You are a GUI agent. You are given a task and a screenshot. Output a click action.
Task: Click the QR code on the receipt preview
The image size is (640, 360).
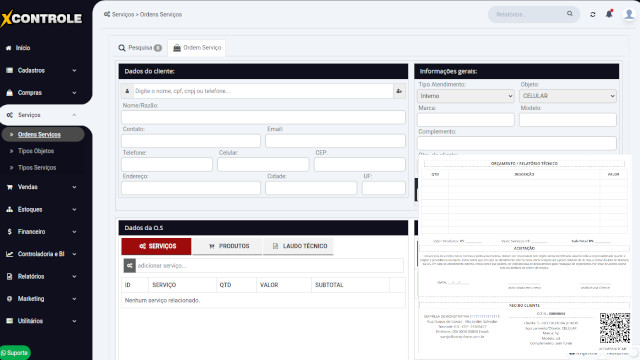615,328
